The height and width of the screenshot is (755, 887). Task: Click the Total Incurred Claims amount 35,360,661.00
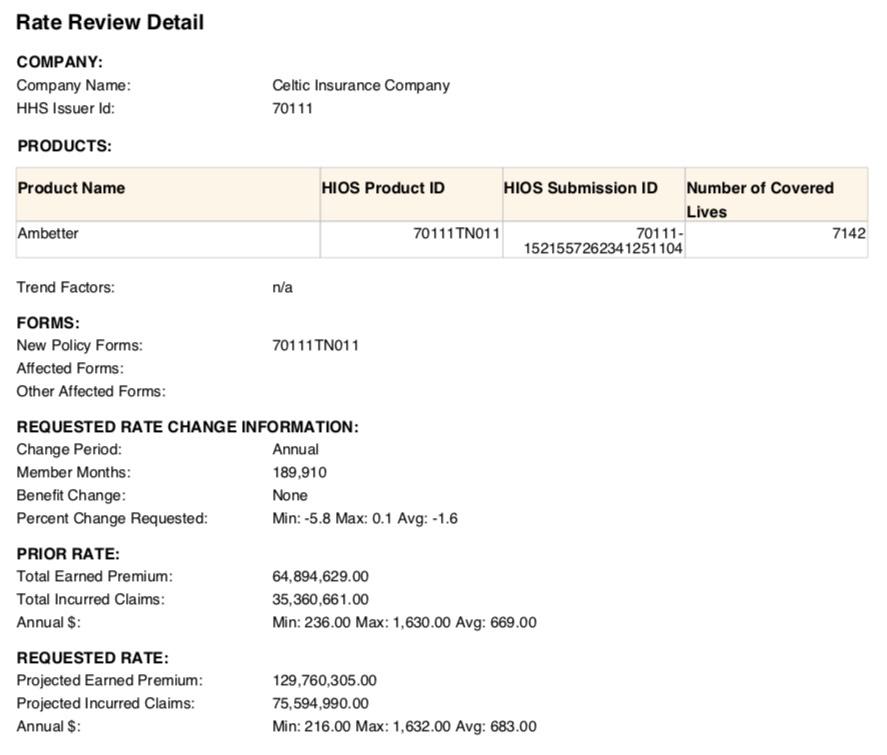320,599
